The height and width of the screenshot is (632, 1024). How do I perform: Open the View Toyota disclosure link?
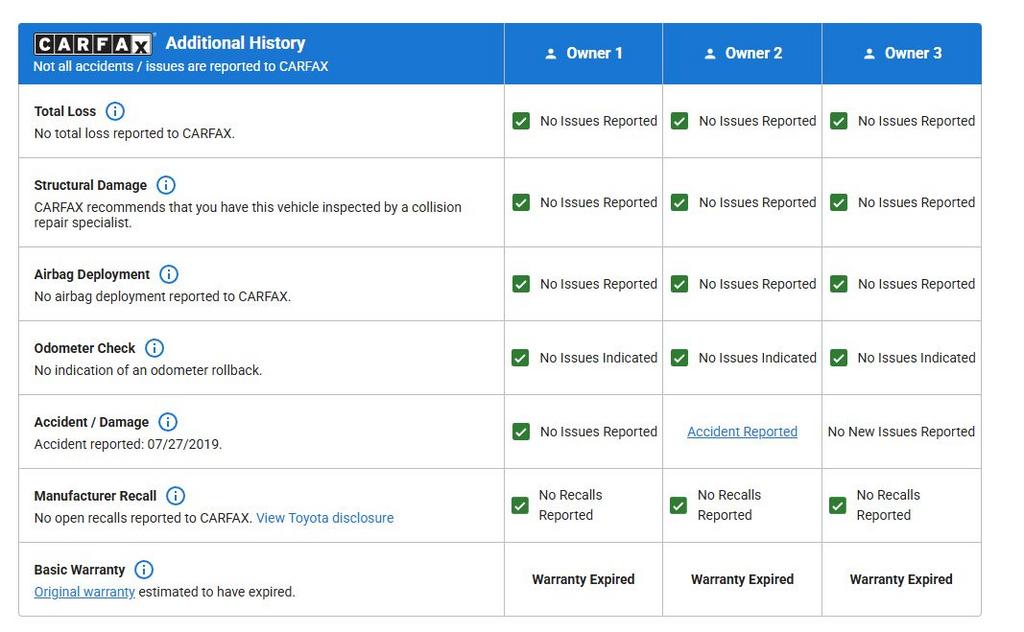(x=325, y=518)
